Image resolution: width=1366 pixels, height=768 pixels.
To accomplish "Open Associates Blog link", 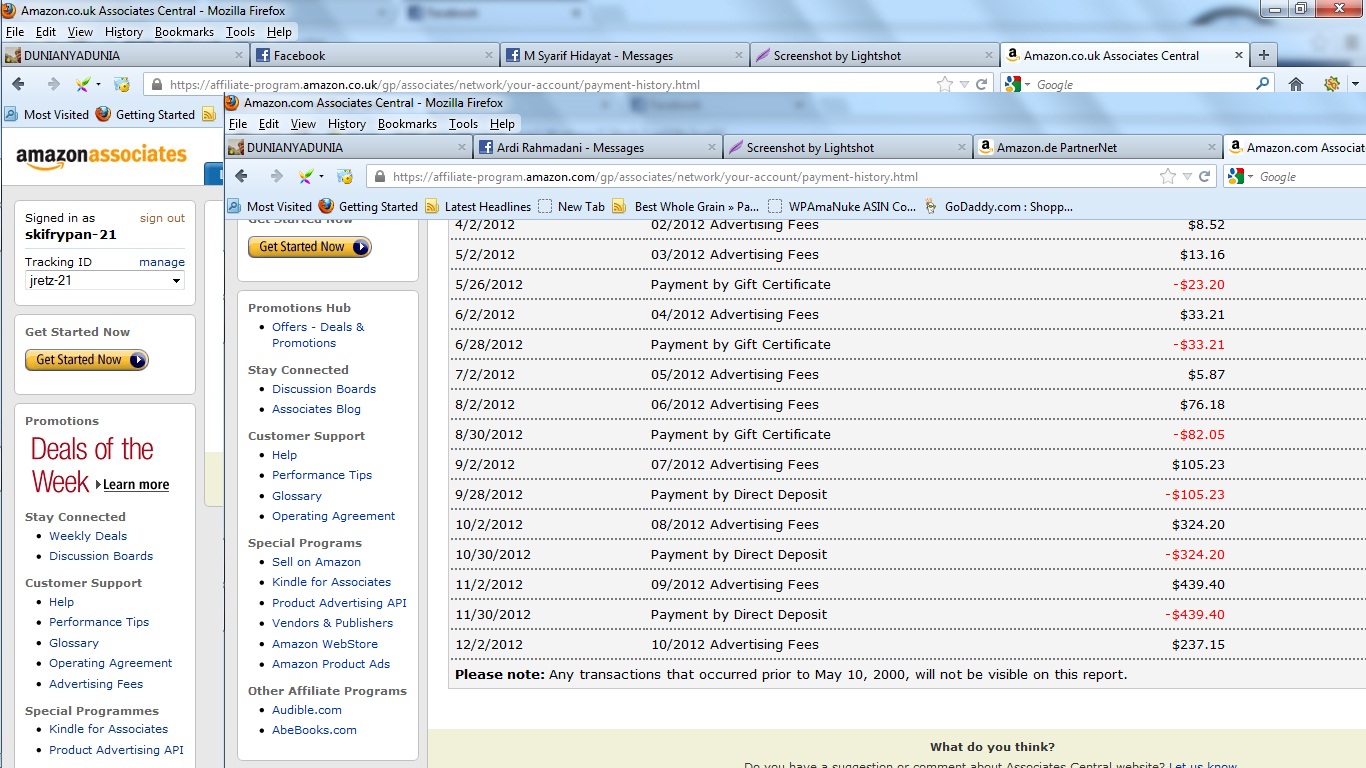I will (x=316, y=409).
